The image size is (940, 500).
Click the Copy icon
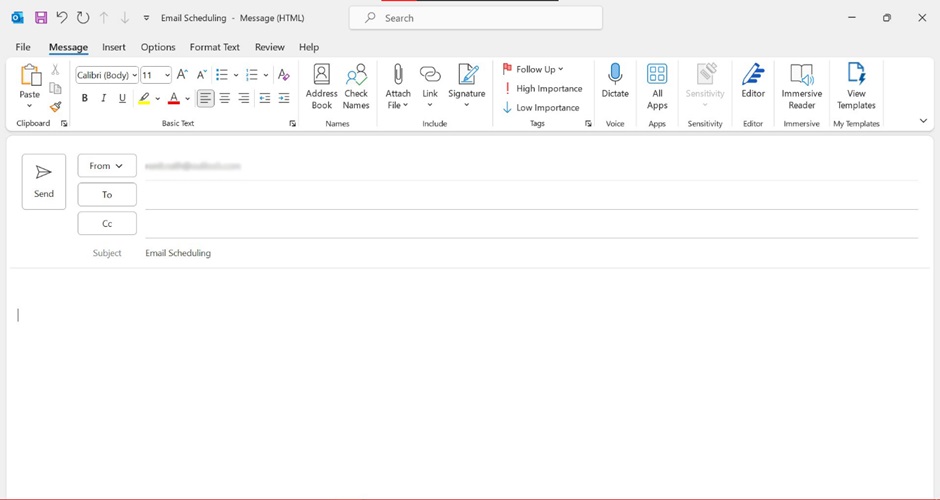point(55,88)
